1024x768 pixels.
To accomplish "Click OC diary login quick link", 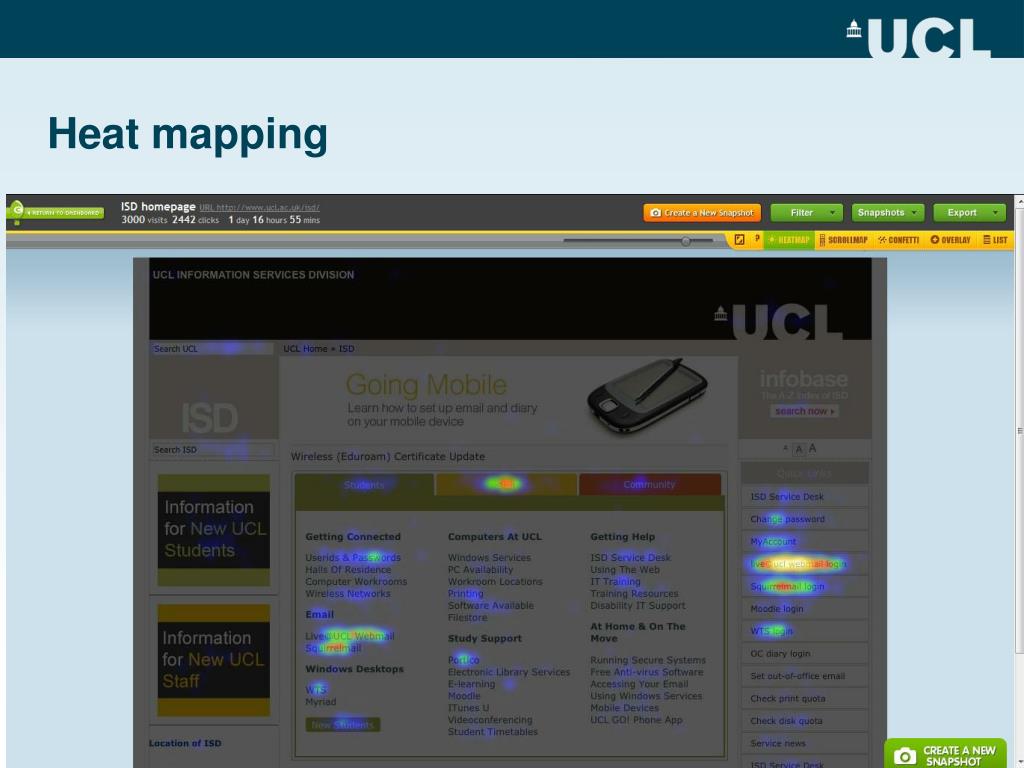I will (805, 654).
